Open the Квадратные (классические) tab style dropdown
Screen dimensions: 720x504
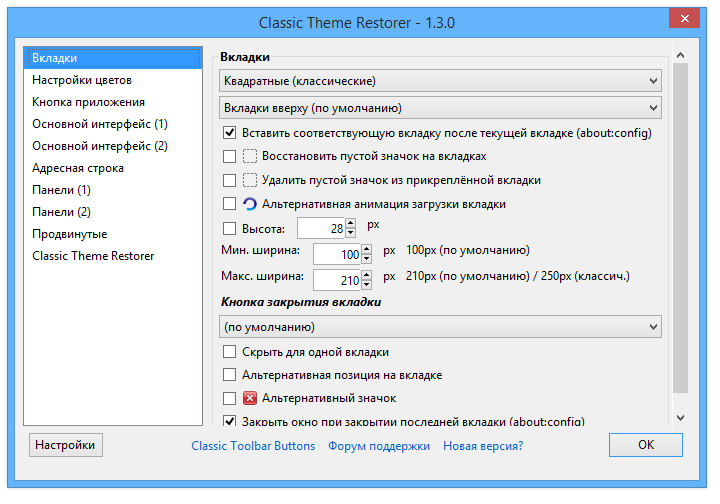click(440, 81)
